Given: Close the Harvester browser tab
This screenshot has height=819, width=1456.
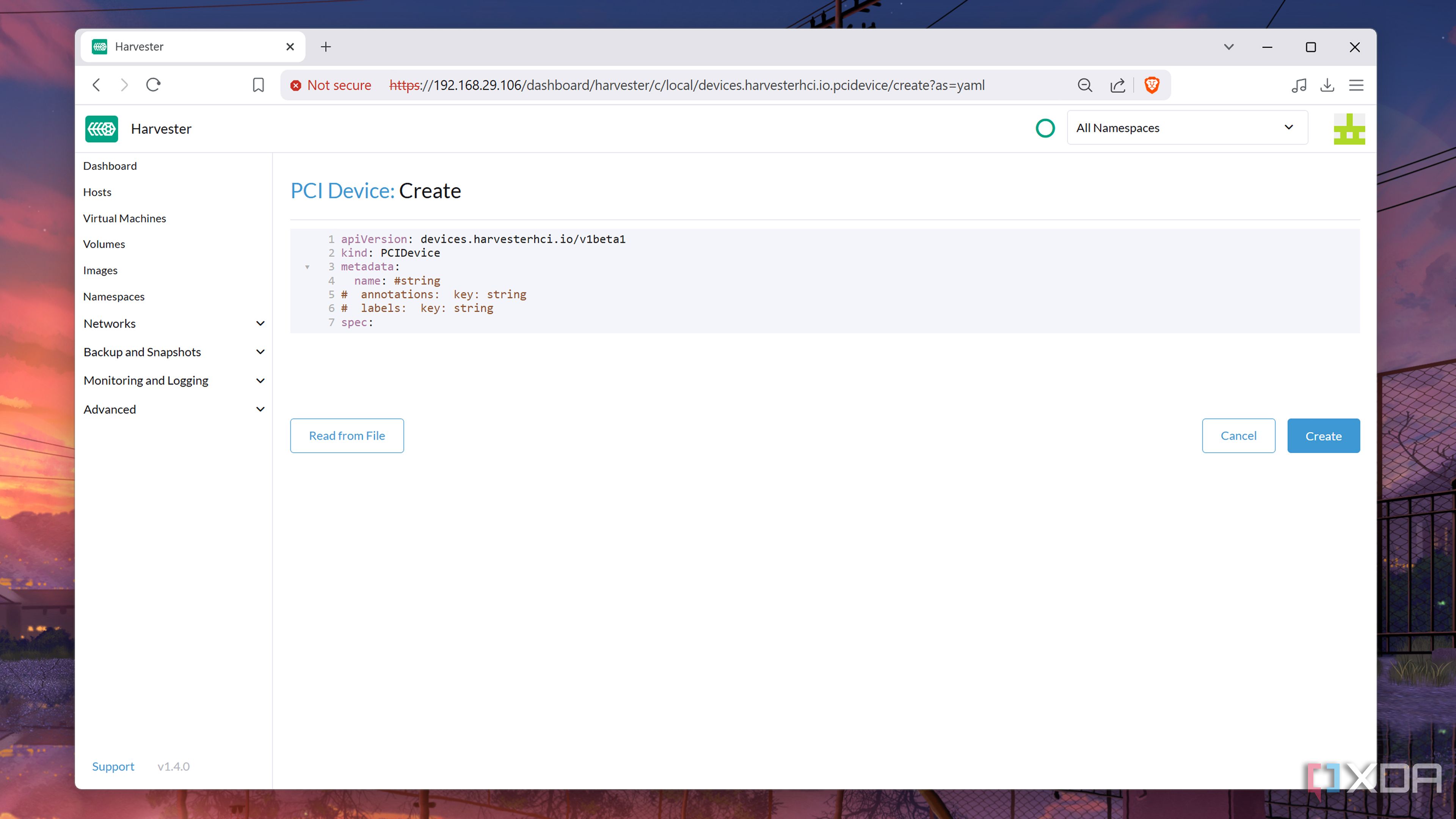Looking at the screenshot, I should pos(290,47).
